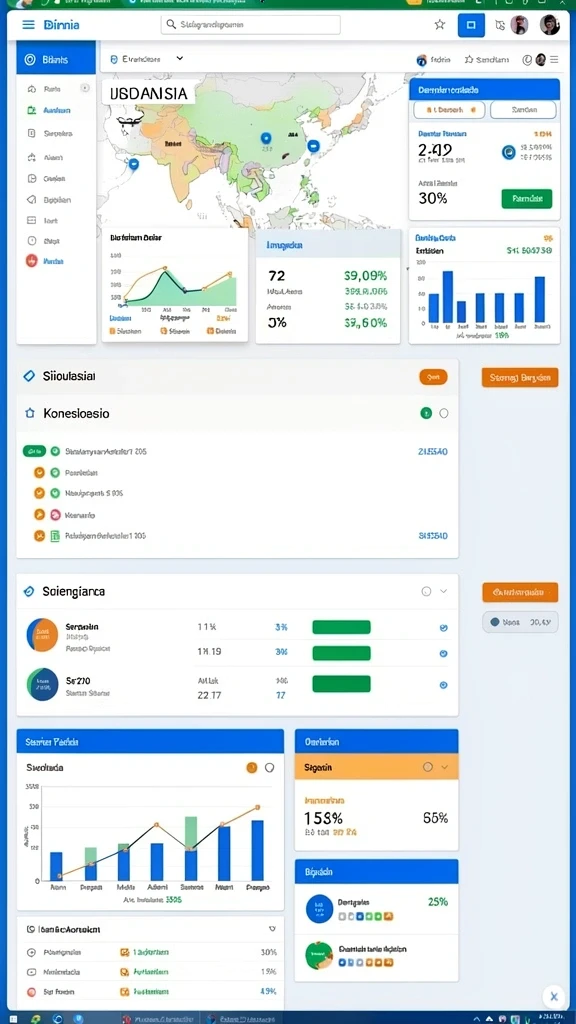Toggle the green circle in Konesloasio header
The width and height of the screenshot is (576, 1024).
point(426,413)
